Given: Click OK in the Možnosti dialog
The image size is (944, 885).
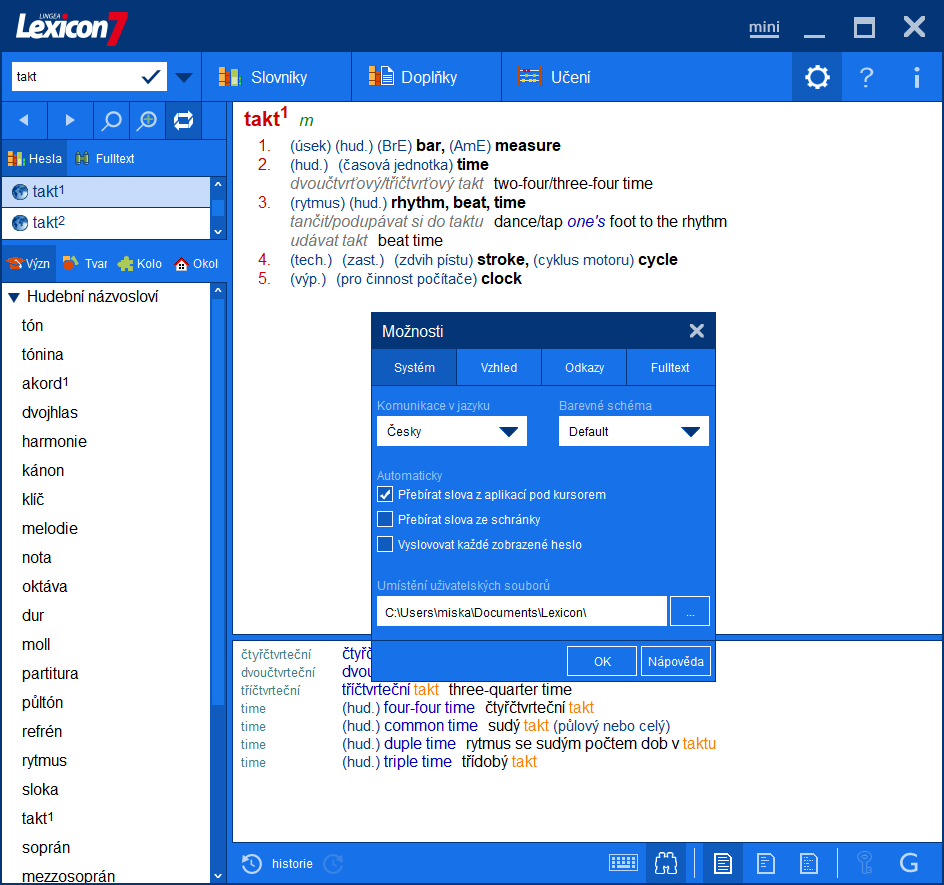Looking at the screenshot, I should click(602, 661).
